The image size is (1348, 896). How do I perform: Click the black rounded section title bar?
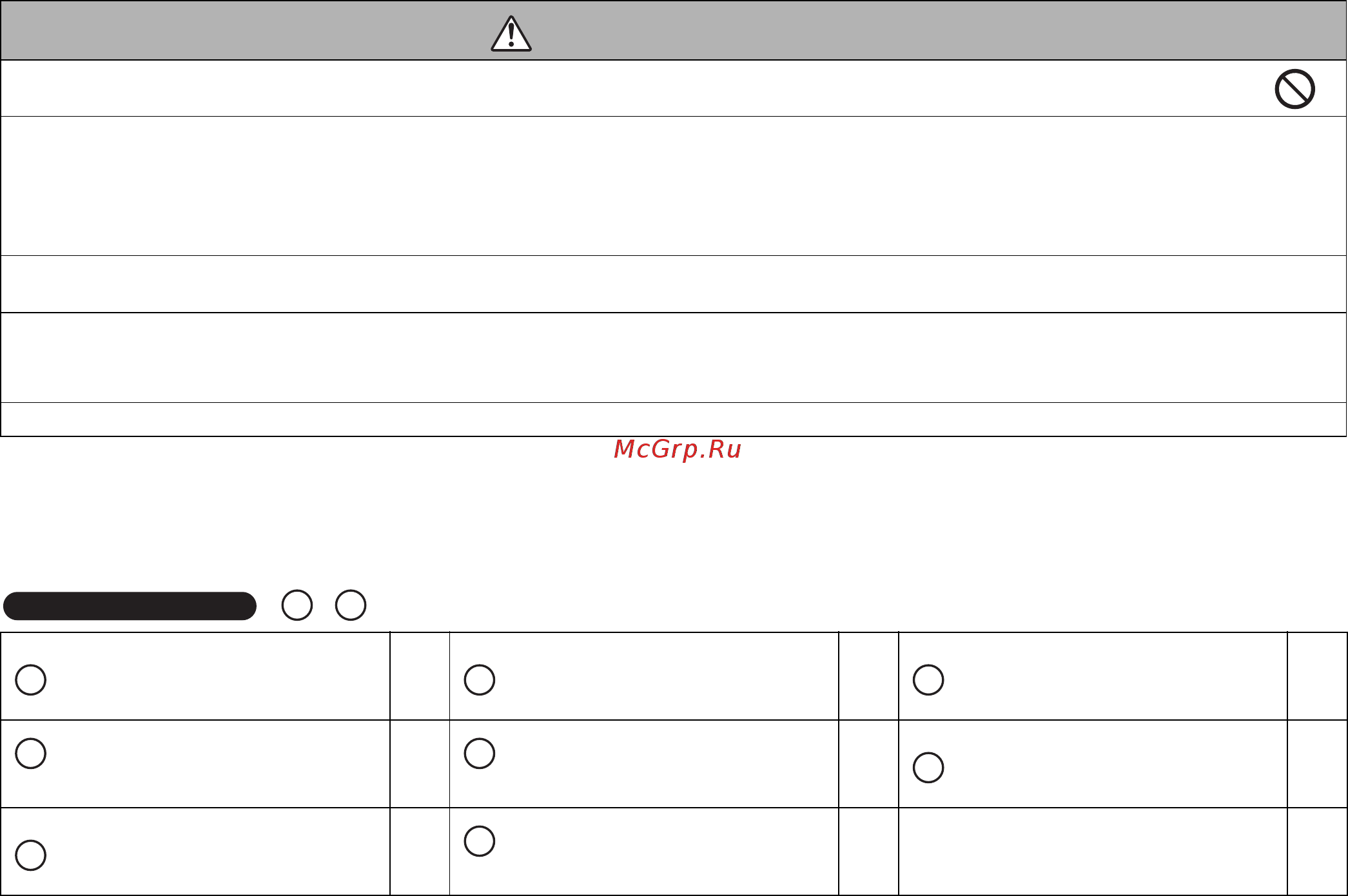click(130, 606)
